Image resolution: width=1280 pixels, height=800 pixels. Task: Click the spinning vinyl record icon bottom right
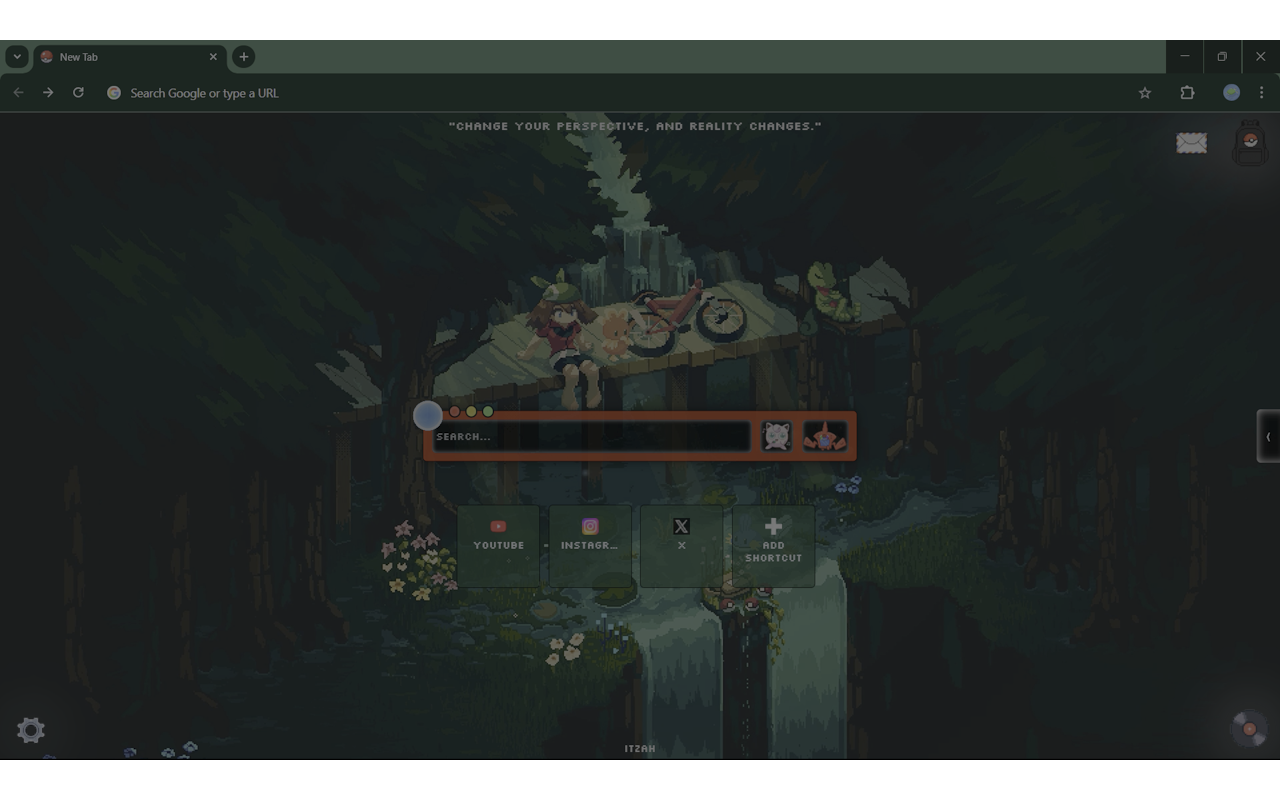(x=1247, y=728)
